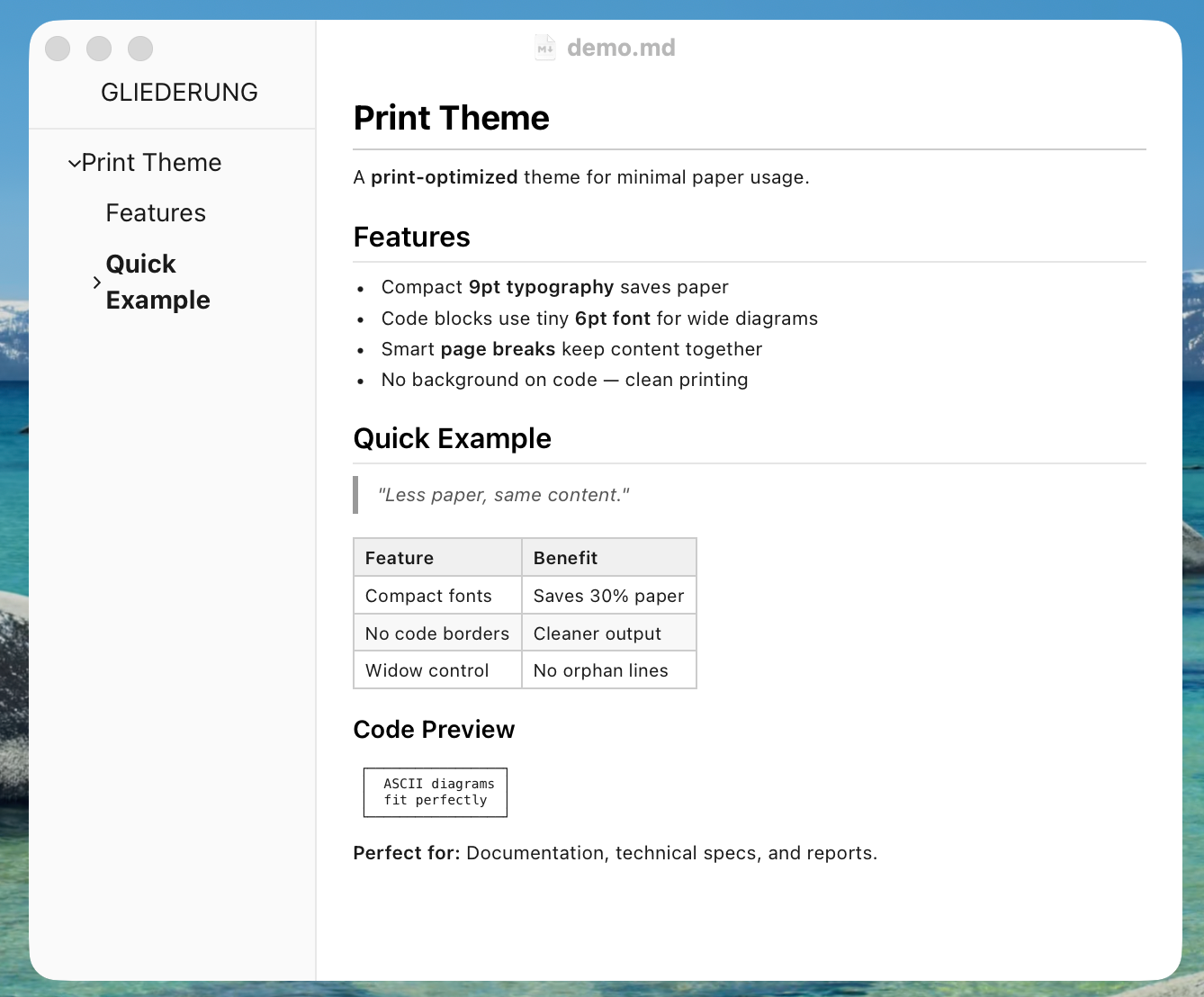The image size is (1204, 997).
Task: Click the quoted text Less paper, same content
Action: coord(503,495)
